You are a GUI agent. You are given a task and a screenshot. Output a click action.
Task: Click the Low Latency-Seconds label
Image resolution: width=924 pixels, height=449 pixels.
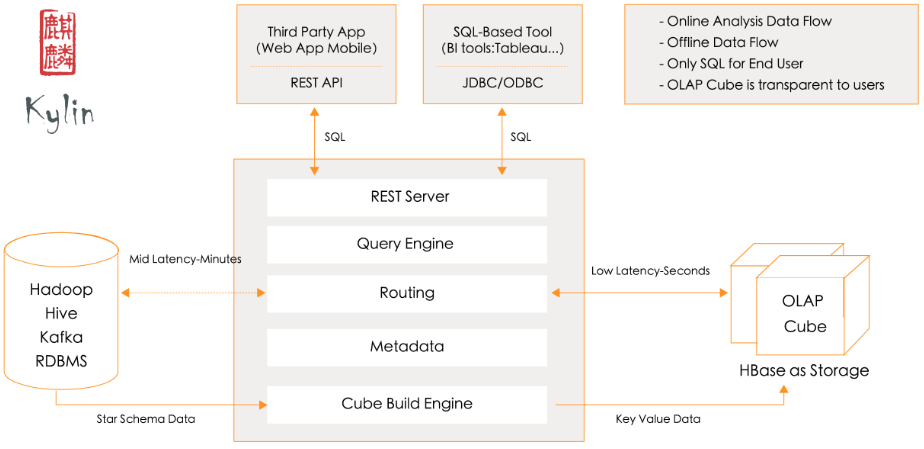point(651,271)
